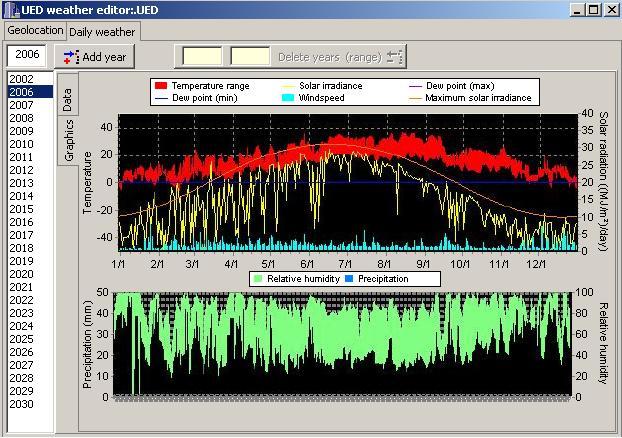Click the 12/1 date label on axis
This screenshot has width=622, height=438.
[x=536, y=264]
